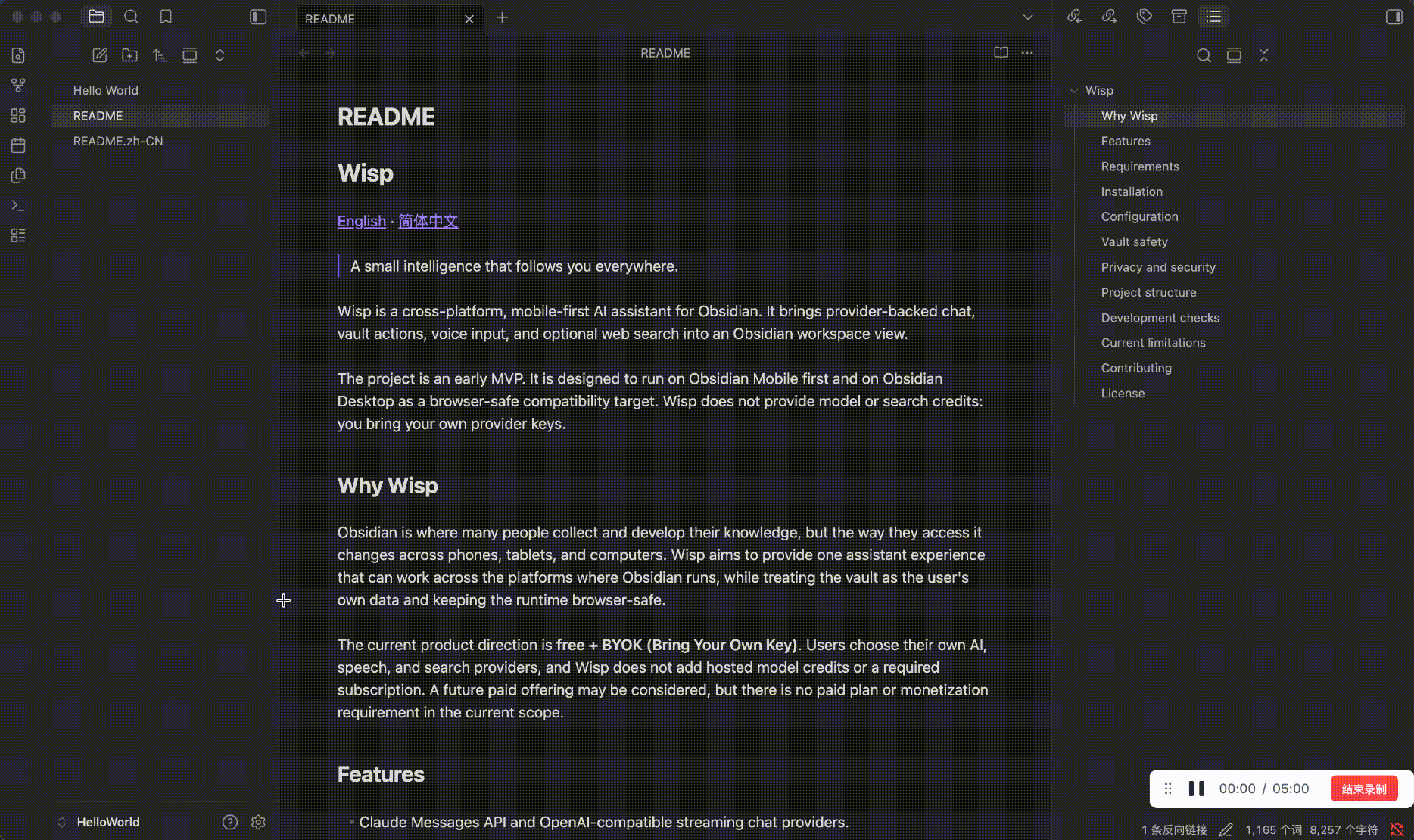The width and height of the screenshot is (1414, 840).
Task: Add a new tab with plus
Action: click(x=502, y=17)
